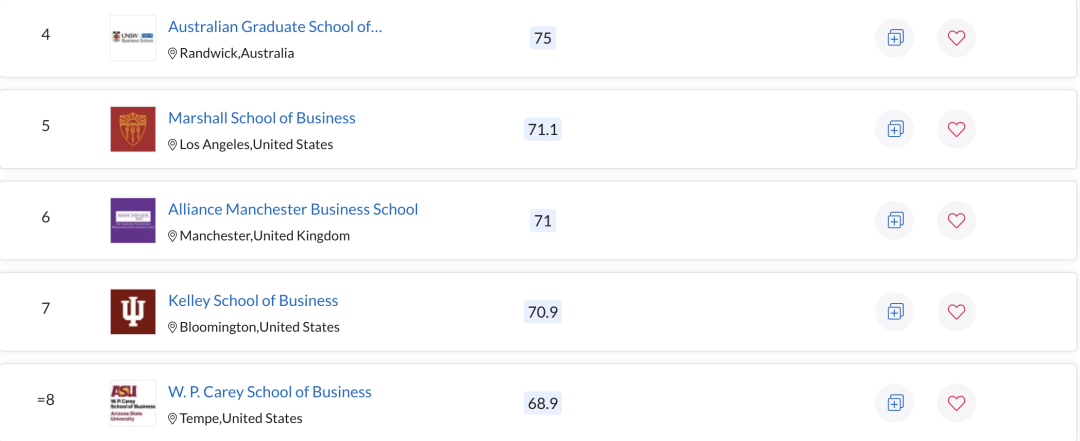
Task: Add Marshall School of Business to compare
Action: pyautogui.click(x=894, y=129)
